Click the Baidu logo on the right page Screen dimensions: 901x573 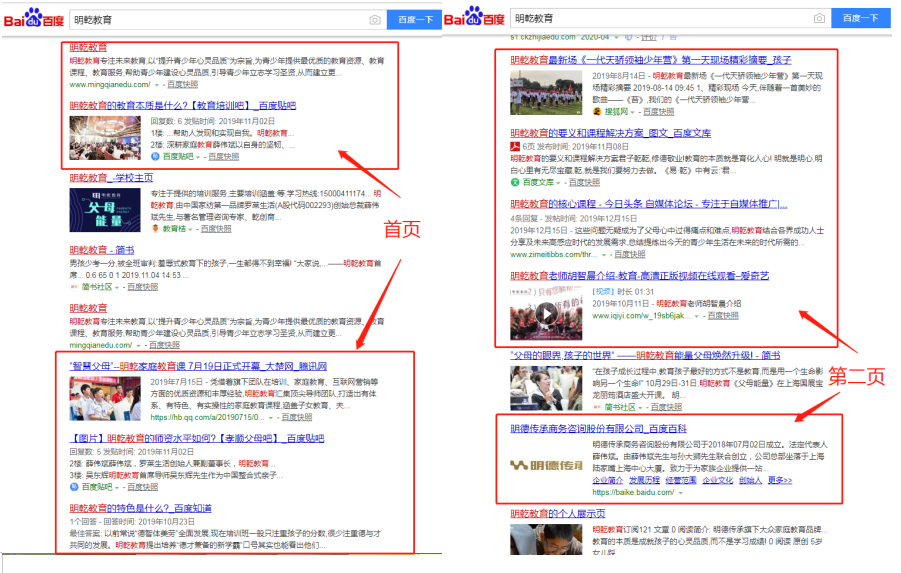[x=474, y=17]
